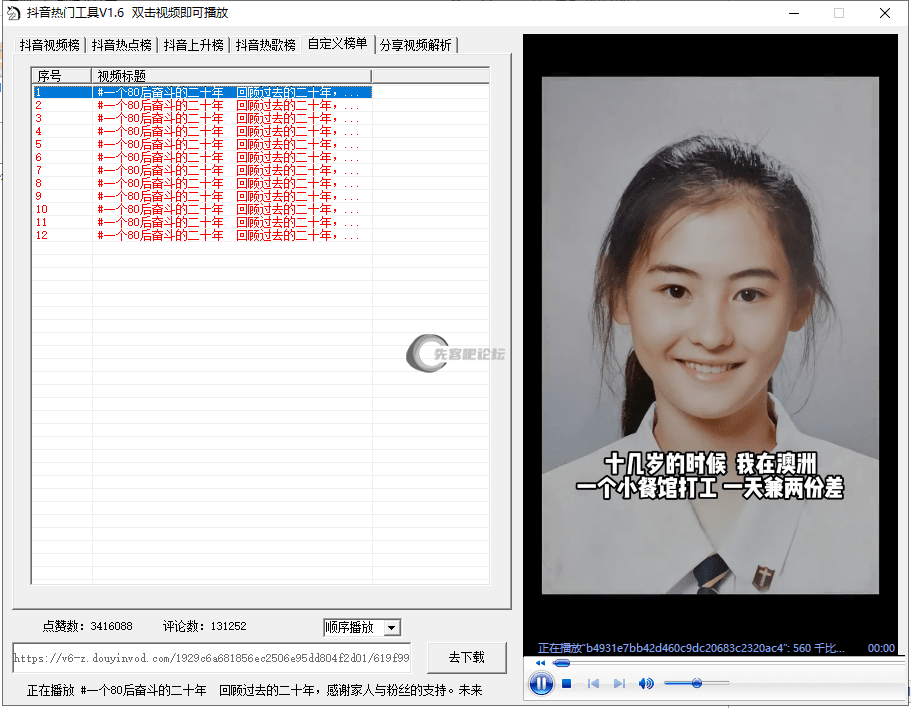The image size is (911, 708).
Task: Stop video playback
Action: (x=567, y=684)
